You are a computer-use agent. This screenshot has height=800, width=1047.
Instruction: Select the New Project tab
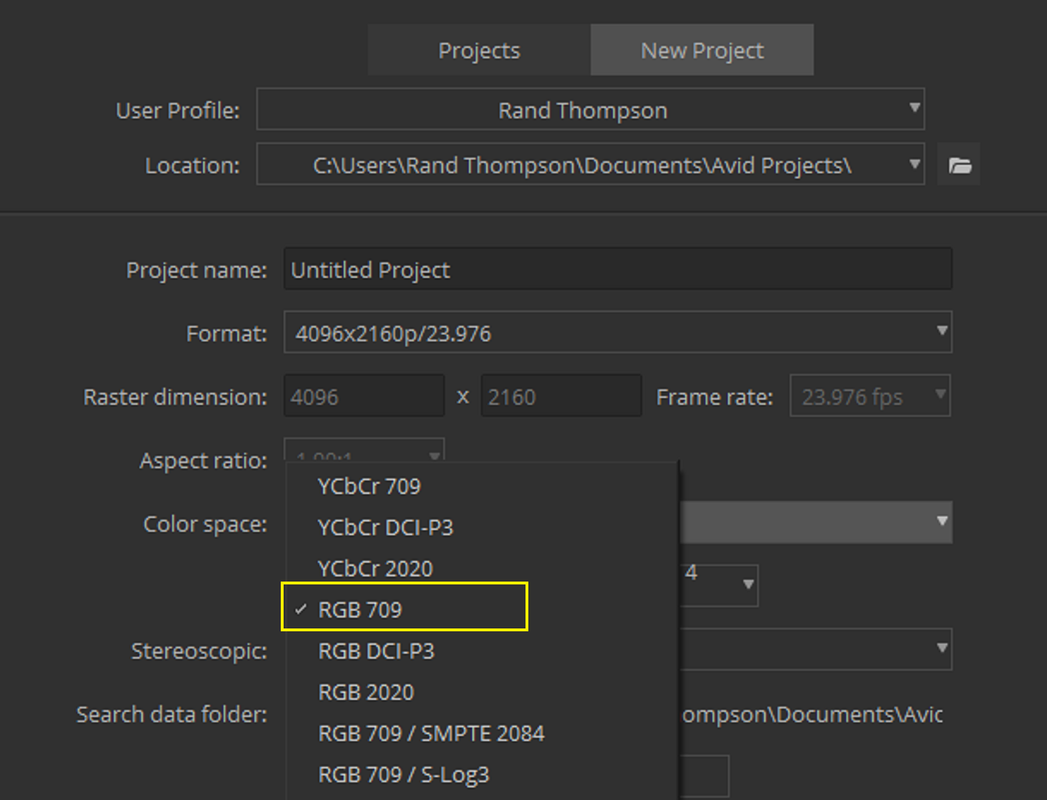click(x=702, y=50)
